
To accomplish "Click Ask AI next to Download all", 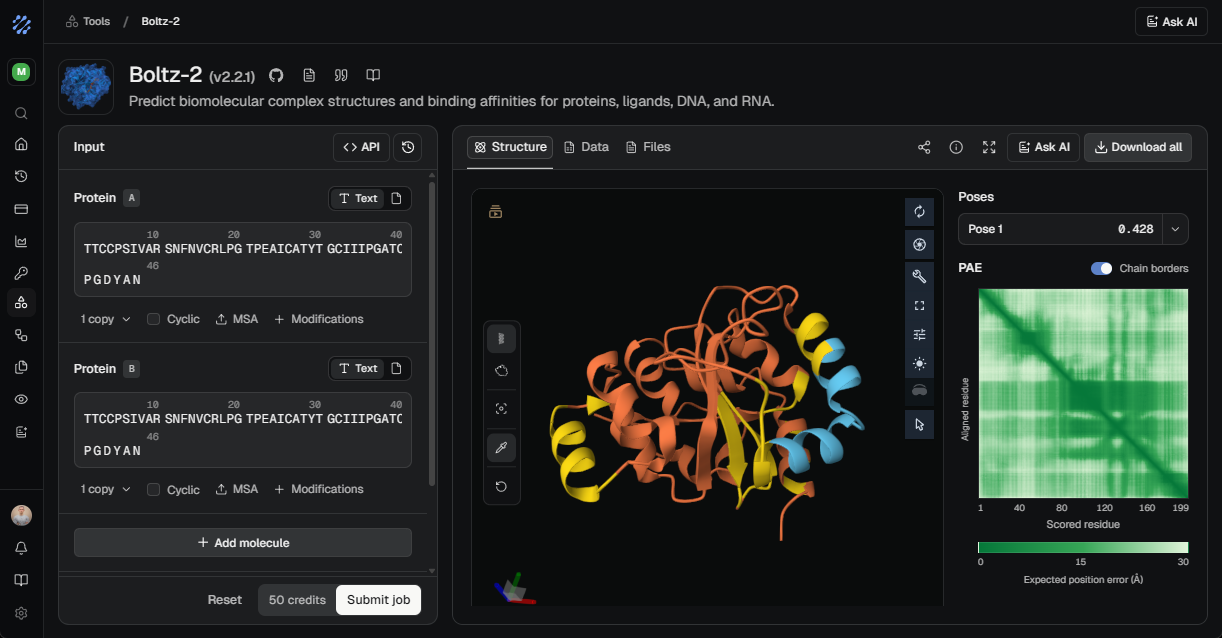I will 1043,147.
